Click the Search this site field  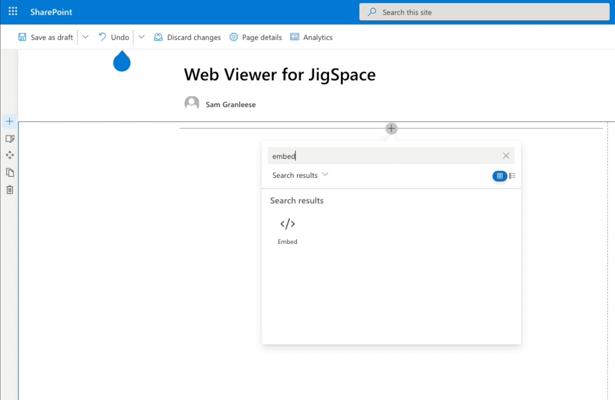pyautogui.click(x=484, y=12)
